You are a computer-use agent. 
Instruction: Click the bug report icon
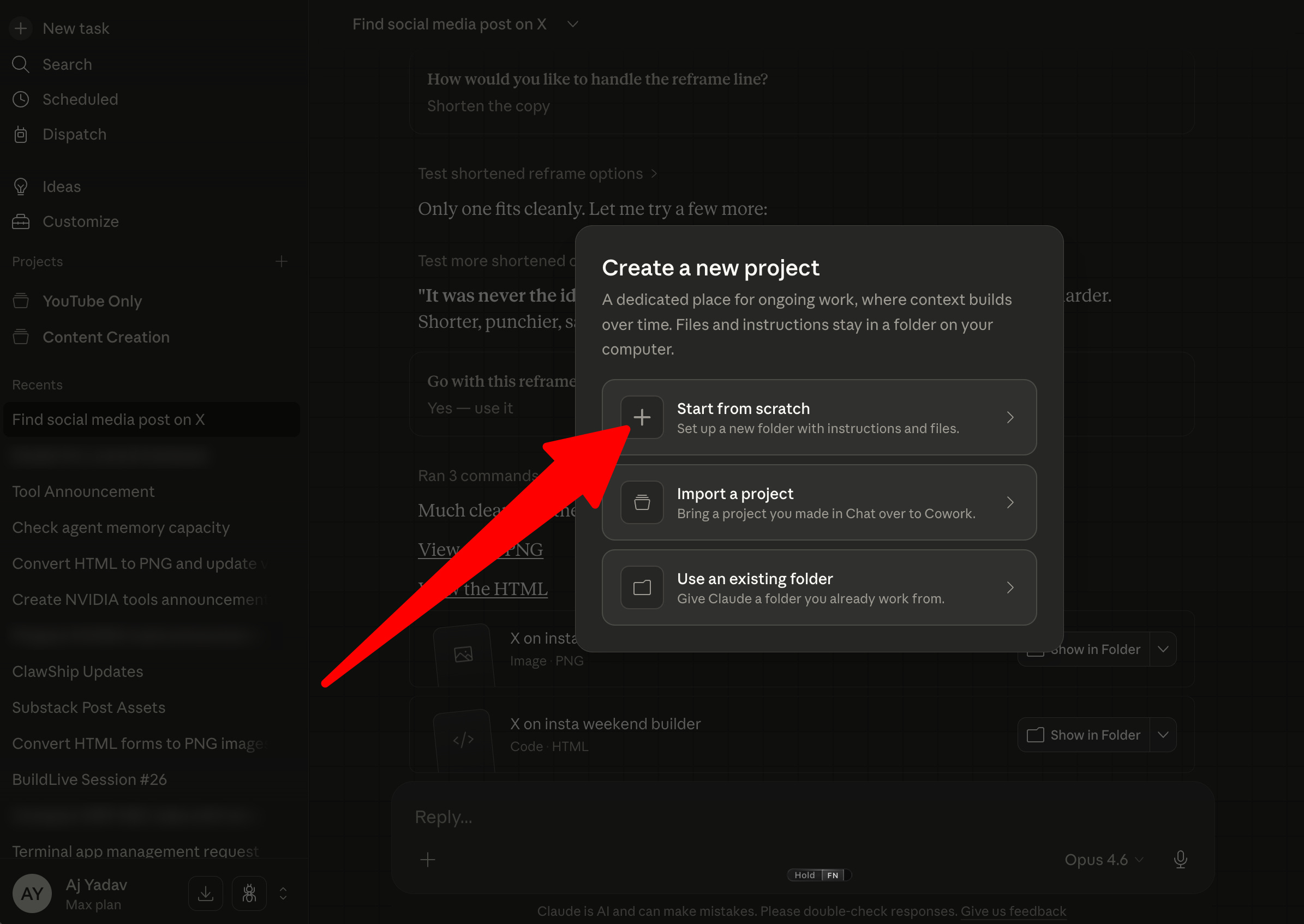click(249, 893)
